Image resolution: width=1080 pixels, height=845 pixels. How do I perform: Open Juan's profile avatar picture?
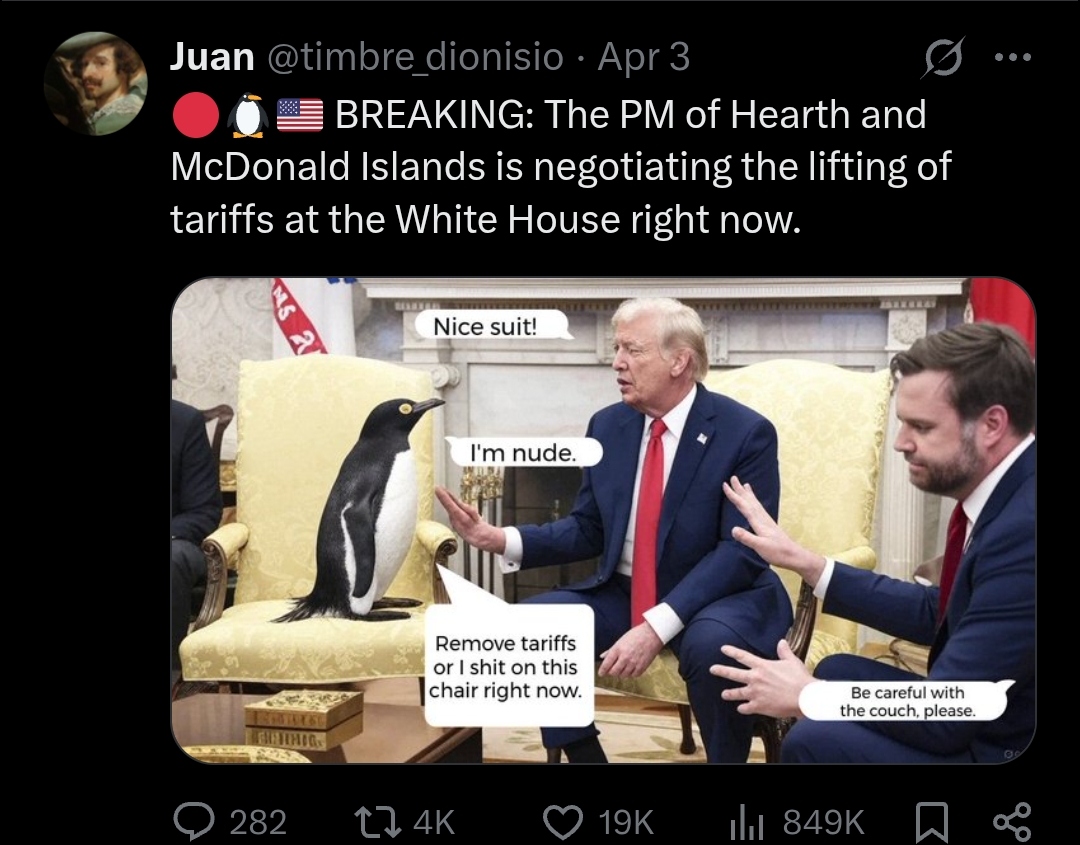coord(96,83)
